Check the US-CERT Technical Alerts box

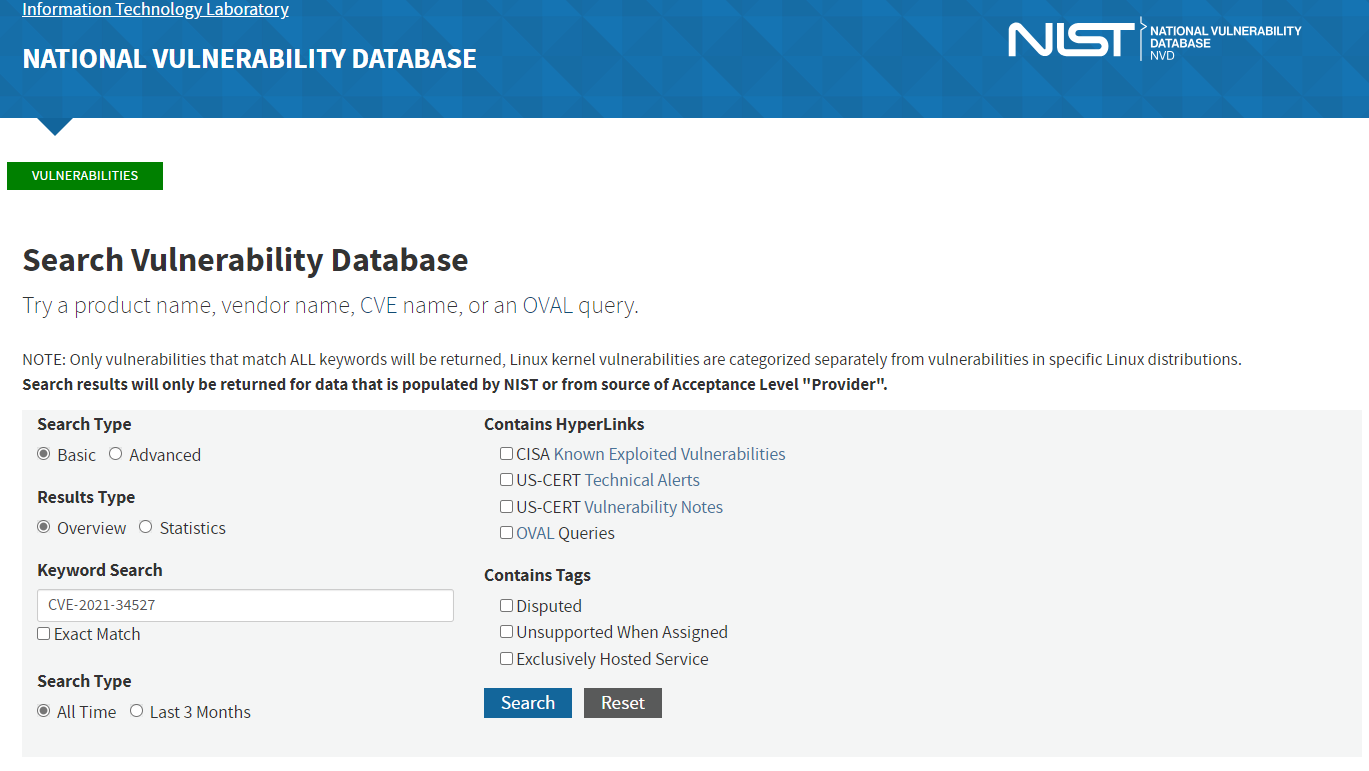click(507, 480)
